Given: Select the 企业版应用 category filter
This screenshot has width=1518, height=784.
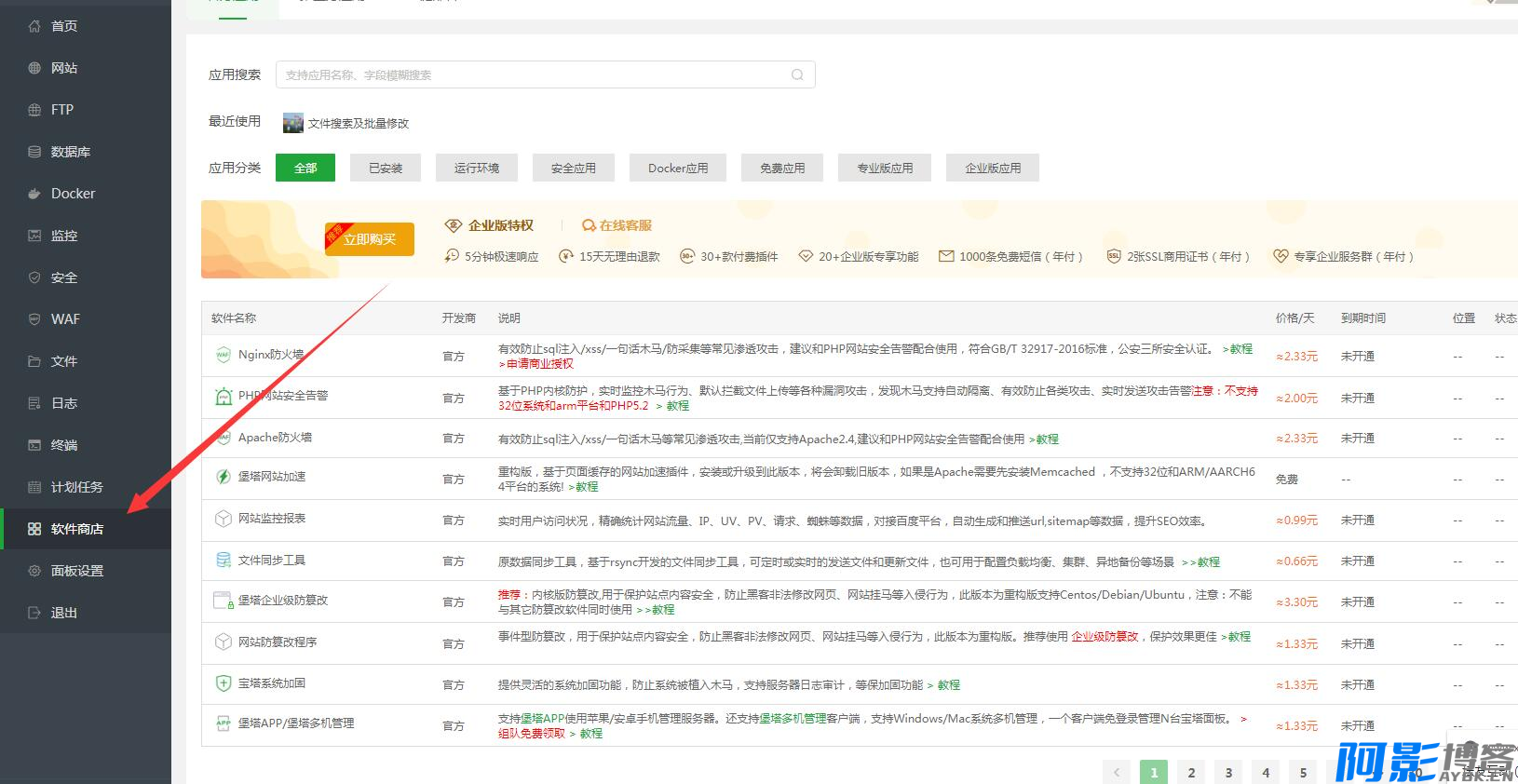Looking at the screenshot, I should tap(993, 168).
